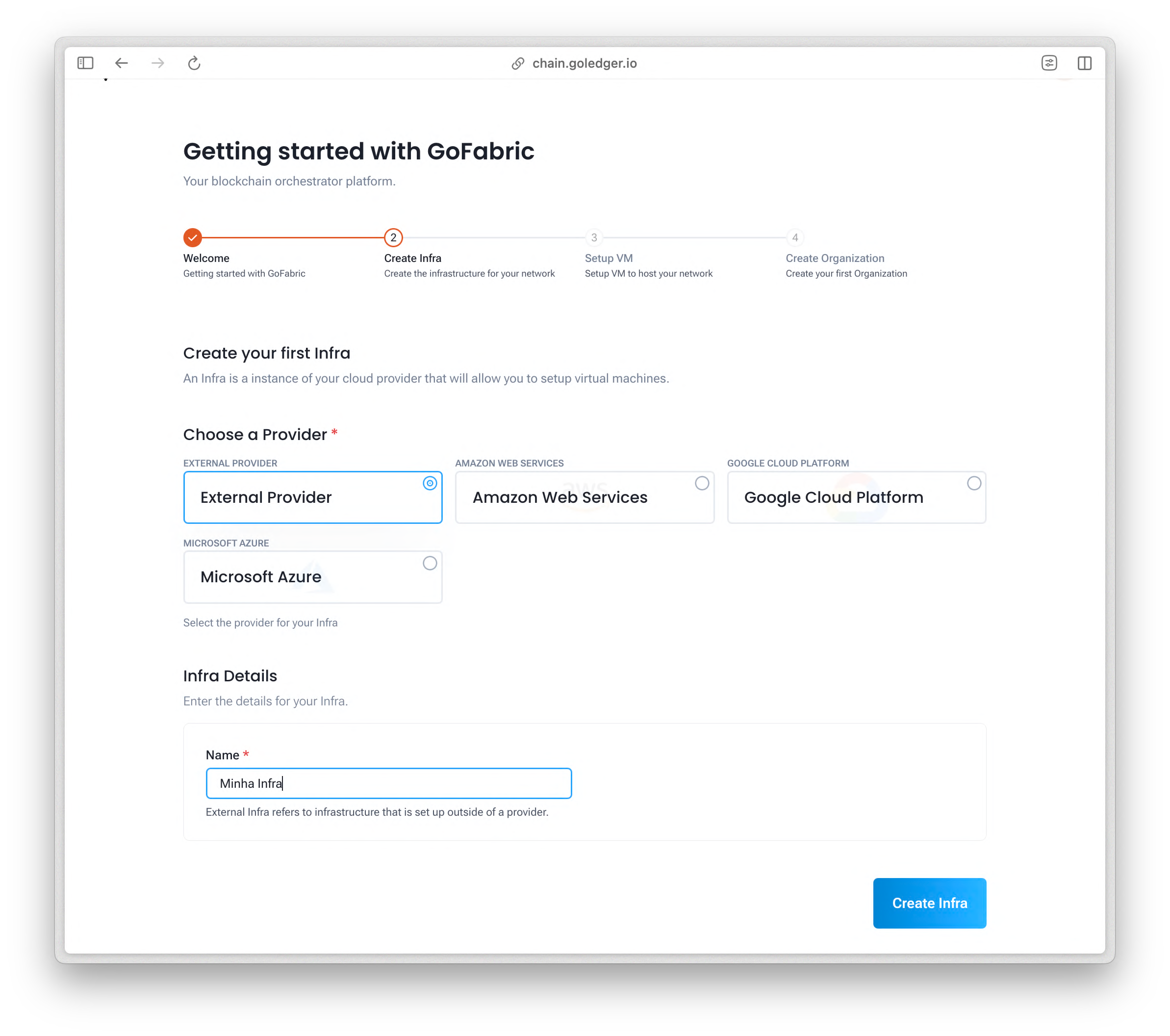Click the link icon beside the URL
This screenshot has width=1170, height=1036.
pos(517,64)
